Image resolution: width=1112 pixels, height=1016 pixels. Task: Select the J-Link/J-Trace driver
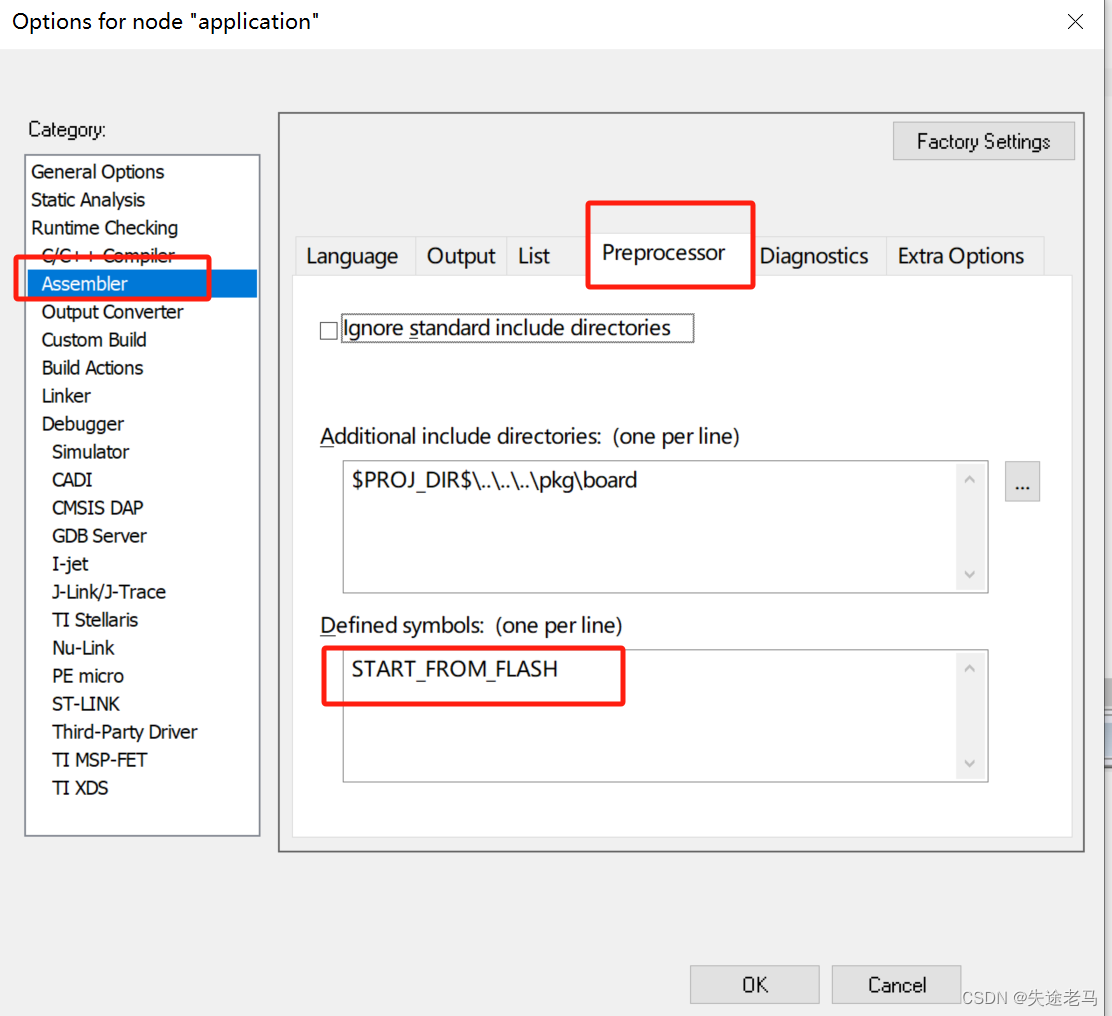pos(109,591)
